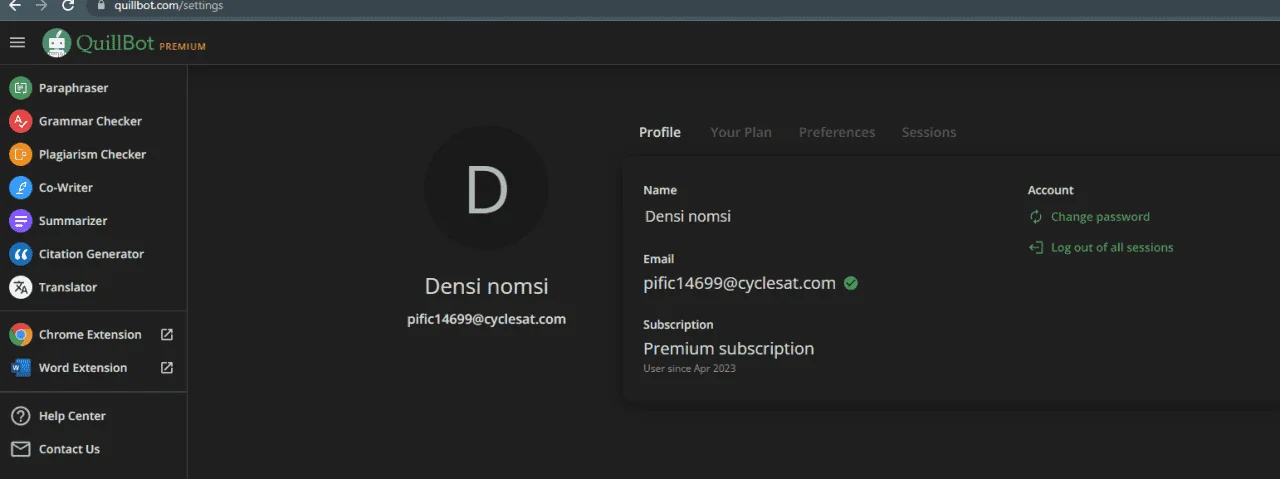The width and height of the screenshot is (1280, 479).
Task: Click Log out of all sessions
Action: click(x=1101, y=248)
